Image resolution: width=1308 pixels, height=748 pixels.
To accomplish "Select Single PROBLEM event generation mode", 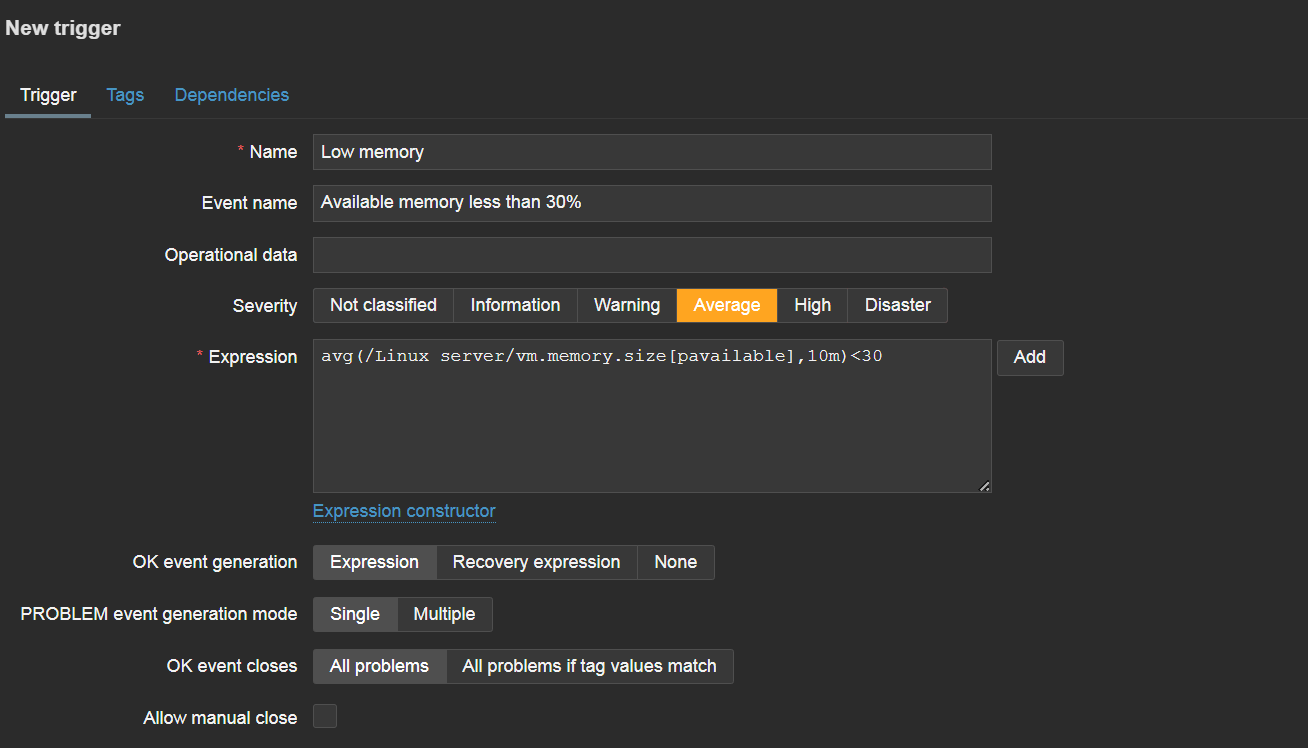I will 355,614.
